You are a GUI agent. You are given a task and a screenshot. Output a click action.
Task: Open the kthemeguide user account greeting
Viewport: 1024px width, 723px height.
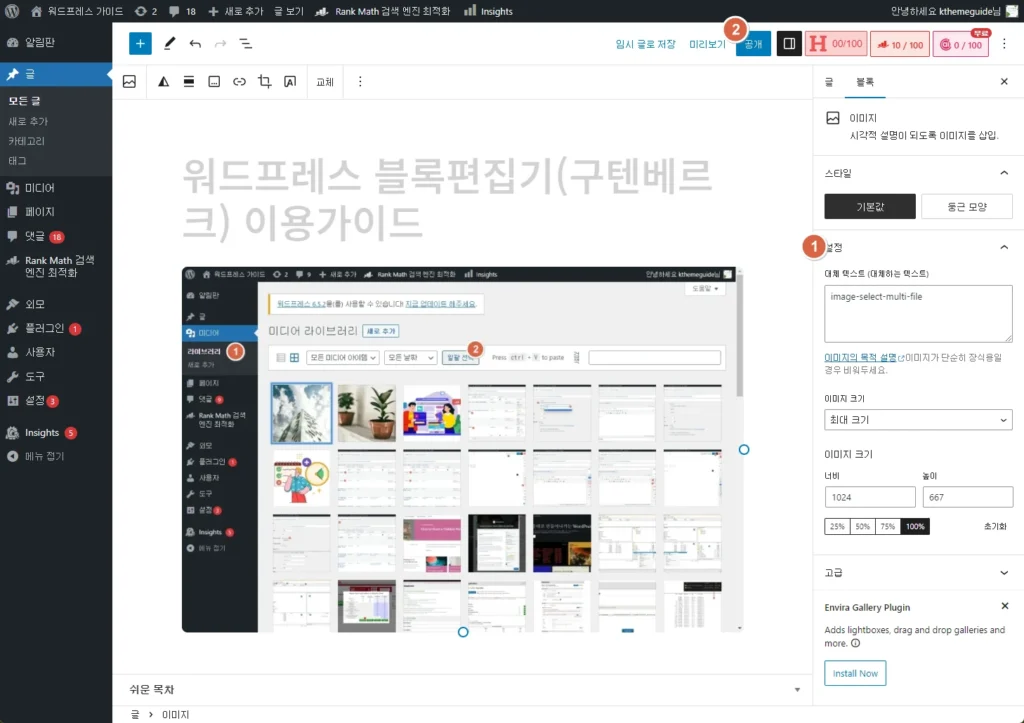coord(953,11)
